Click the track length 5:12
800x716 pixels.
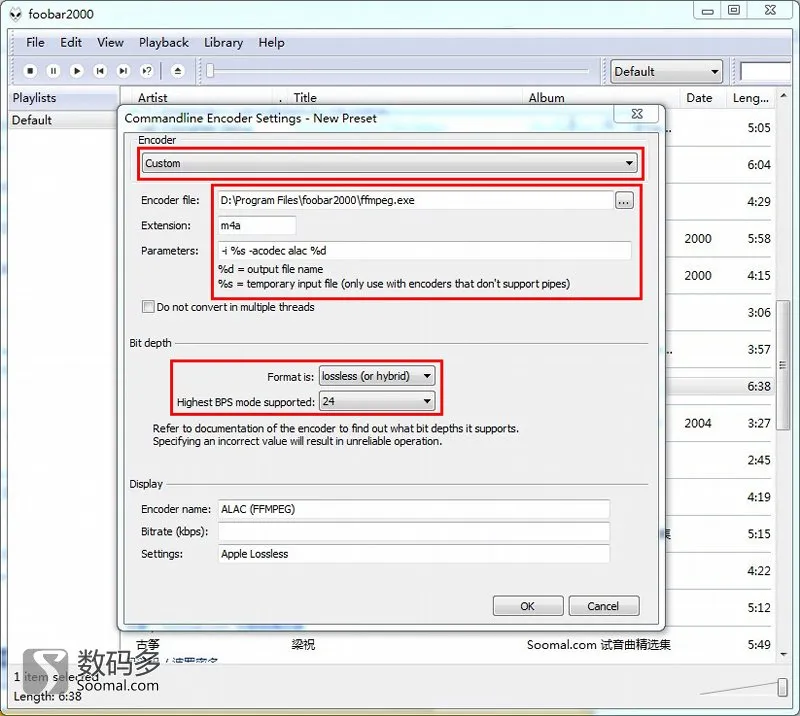coord(759,608)
